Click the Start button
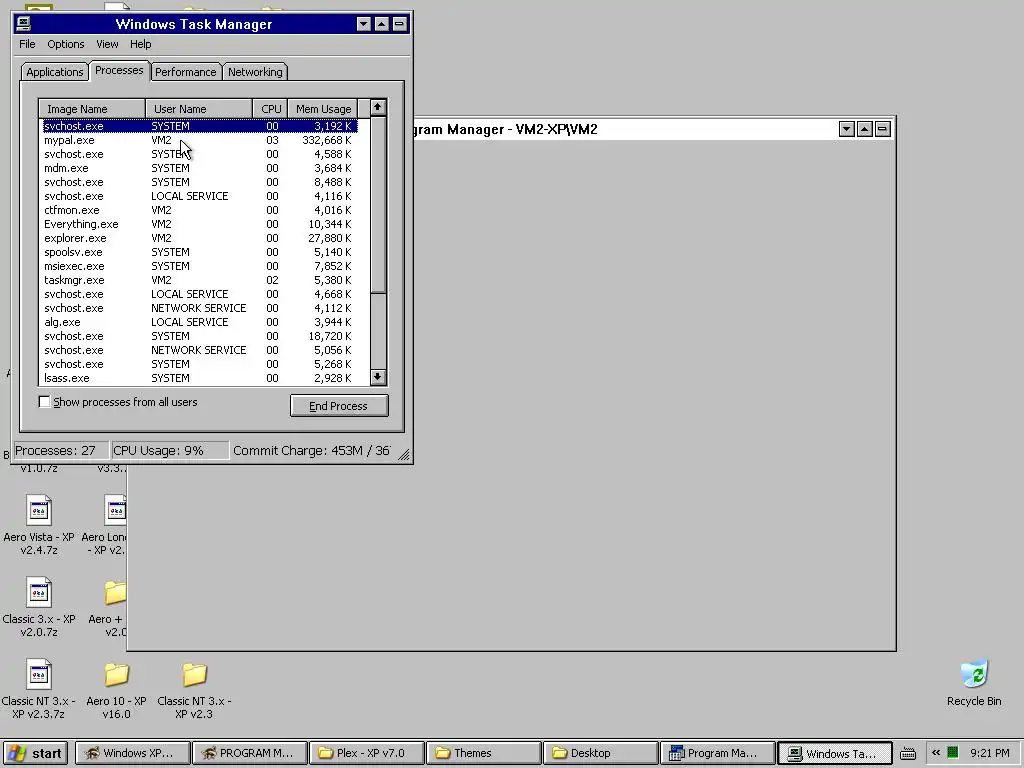 (x=35, y=753)
